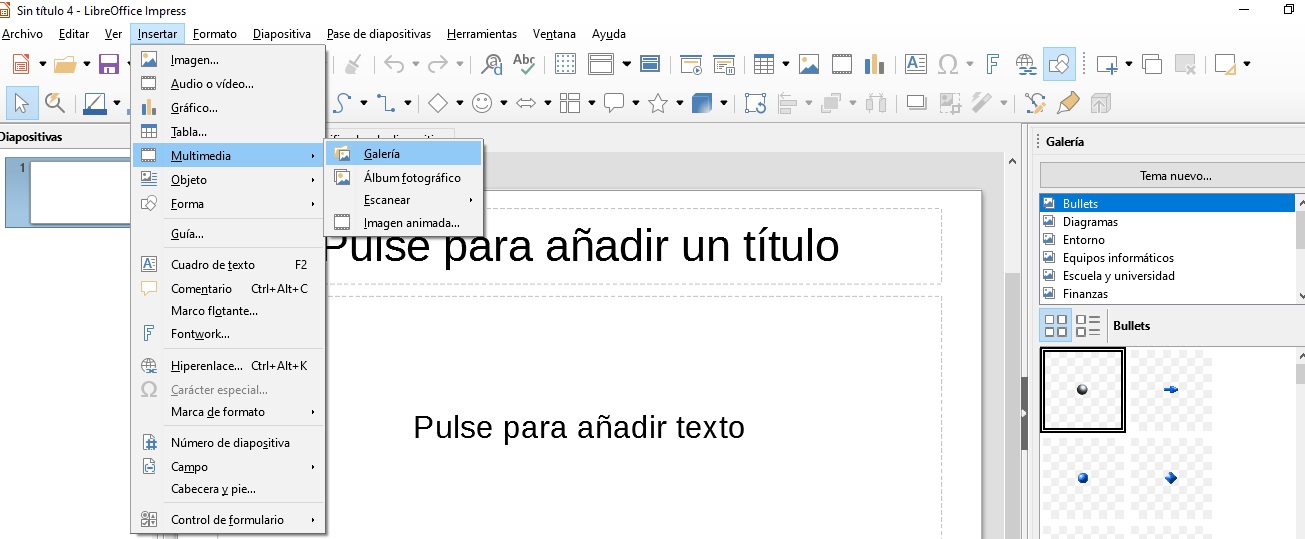Pick the diamond basic shapes tool
This screenshot has width=1305, height=539.
point(438,103)
